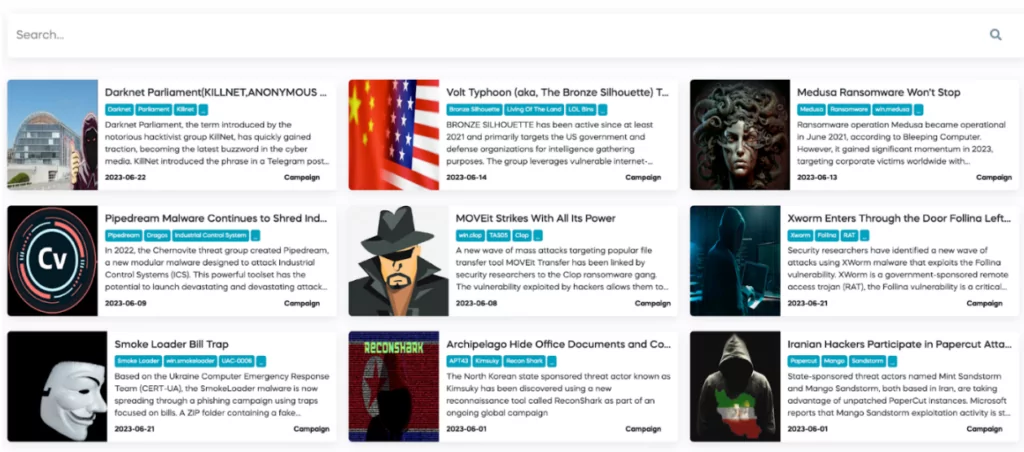Expand more tags on MOVEit Strikes card
Image resolution: width=1024 pixels, height=452 pixels.
pos(537,235)
